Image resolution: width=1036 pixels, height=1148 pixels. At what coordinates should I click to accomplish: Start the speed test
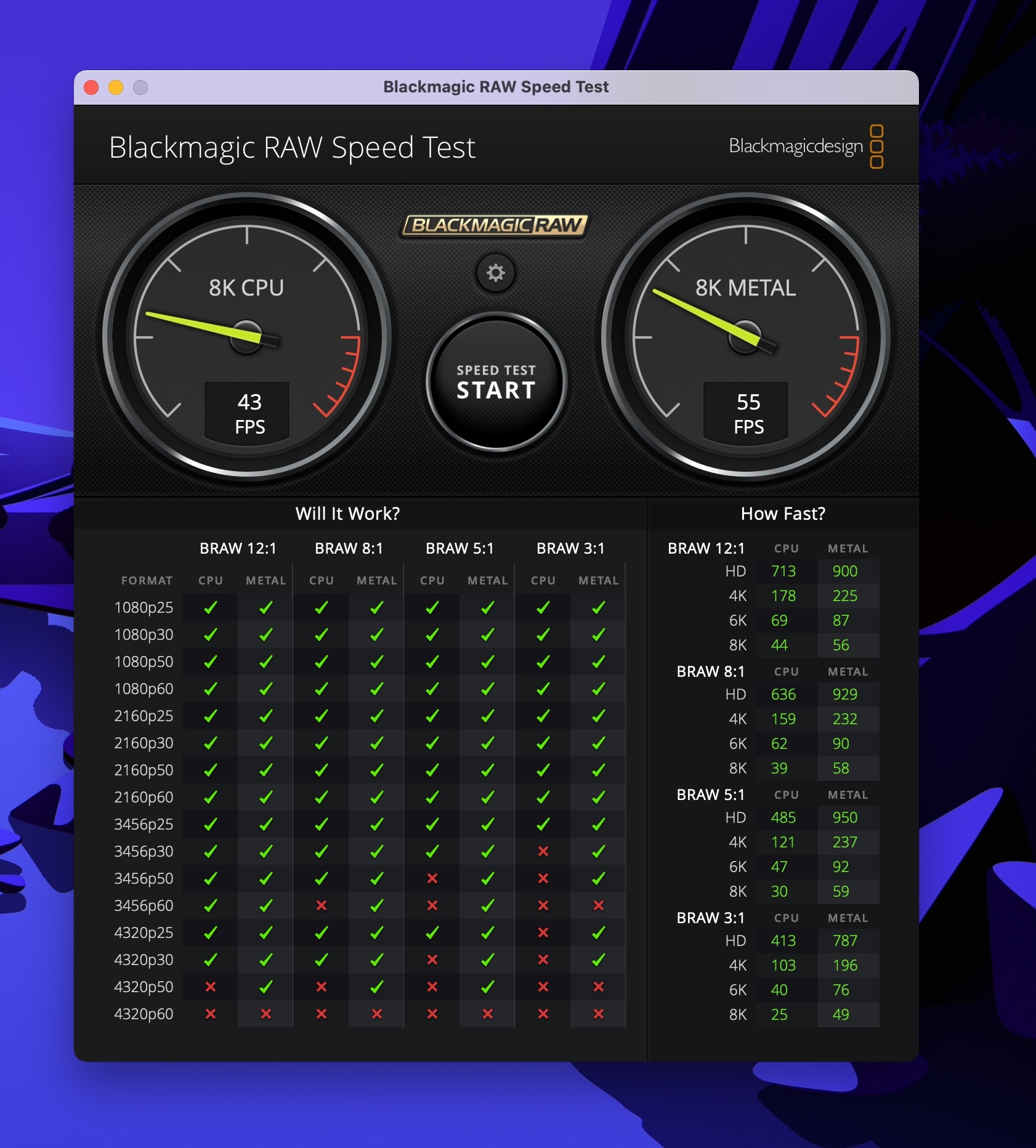496,382
